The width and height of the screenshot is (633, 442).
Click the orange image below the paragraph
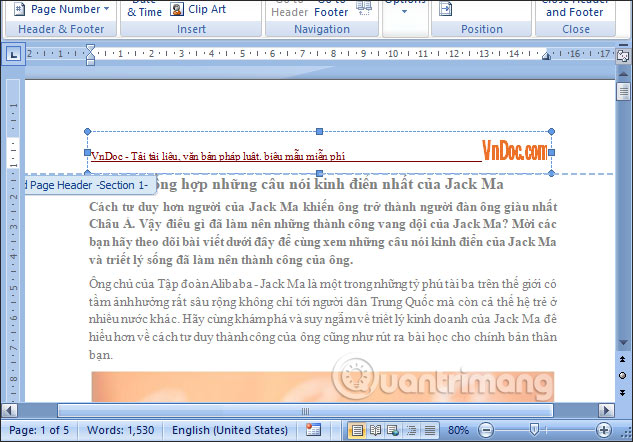pyautogui.click(x=323, y=387)
